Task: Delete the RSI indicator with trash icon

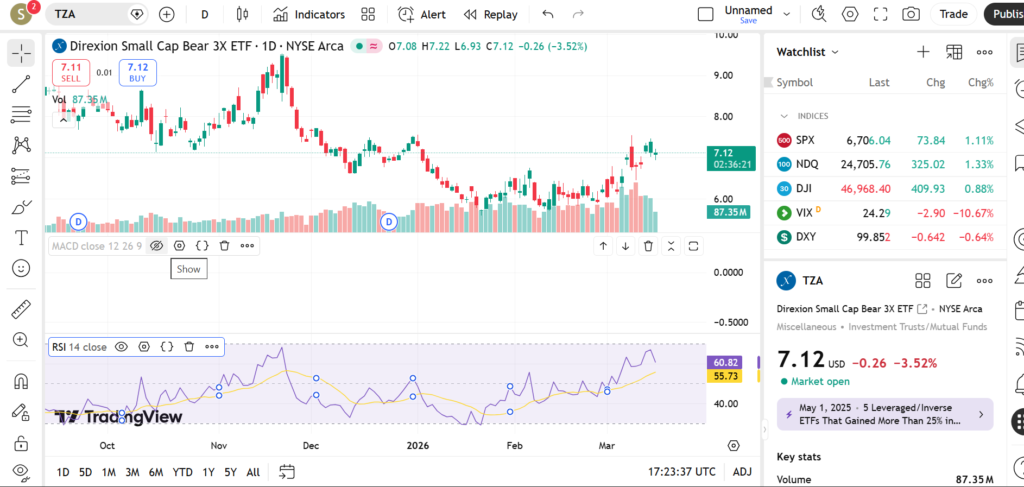Action: tap(189, 347)
